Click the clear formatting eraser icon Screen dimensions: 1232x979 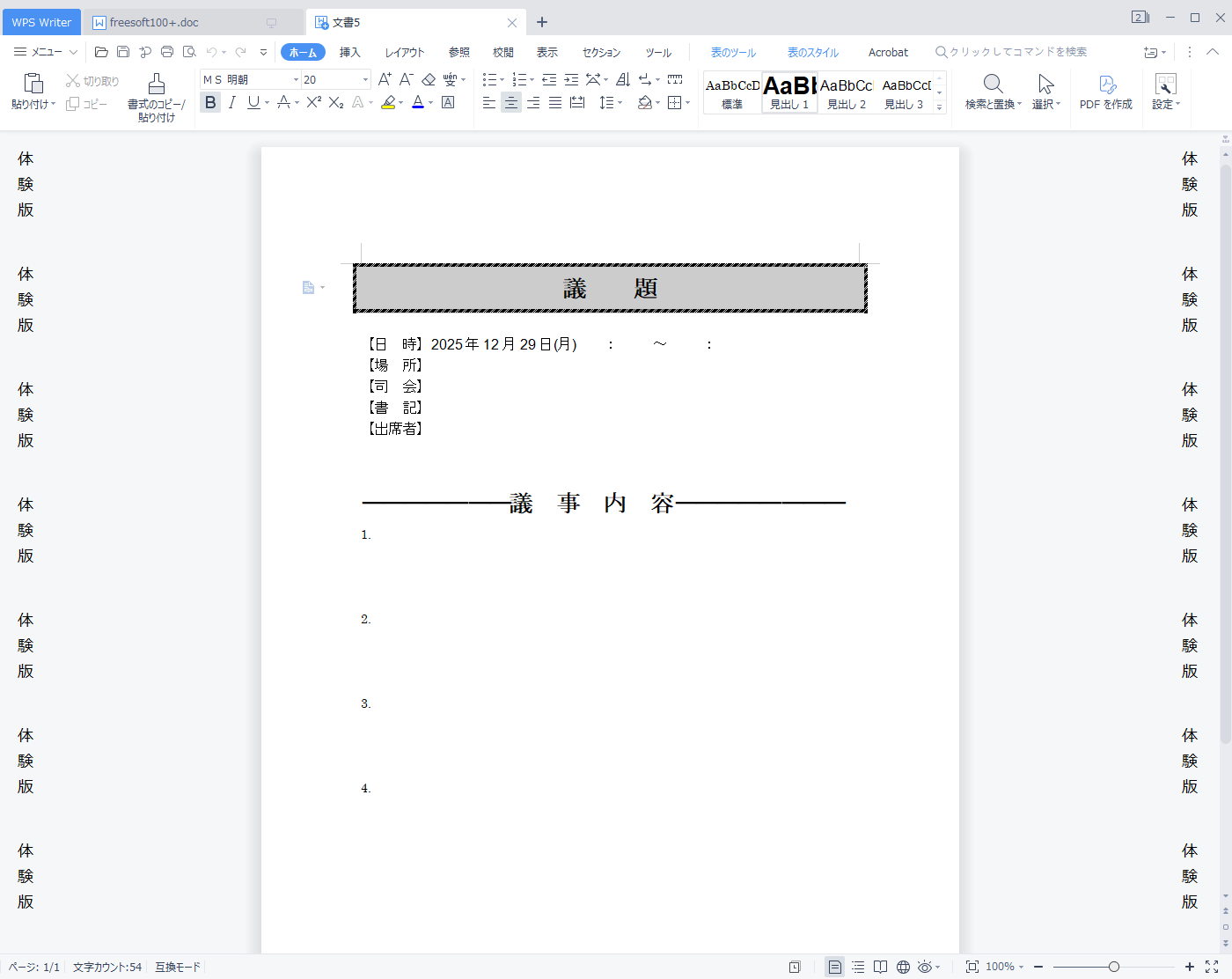click(x=429, y=80)
